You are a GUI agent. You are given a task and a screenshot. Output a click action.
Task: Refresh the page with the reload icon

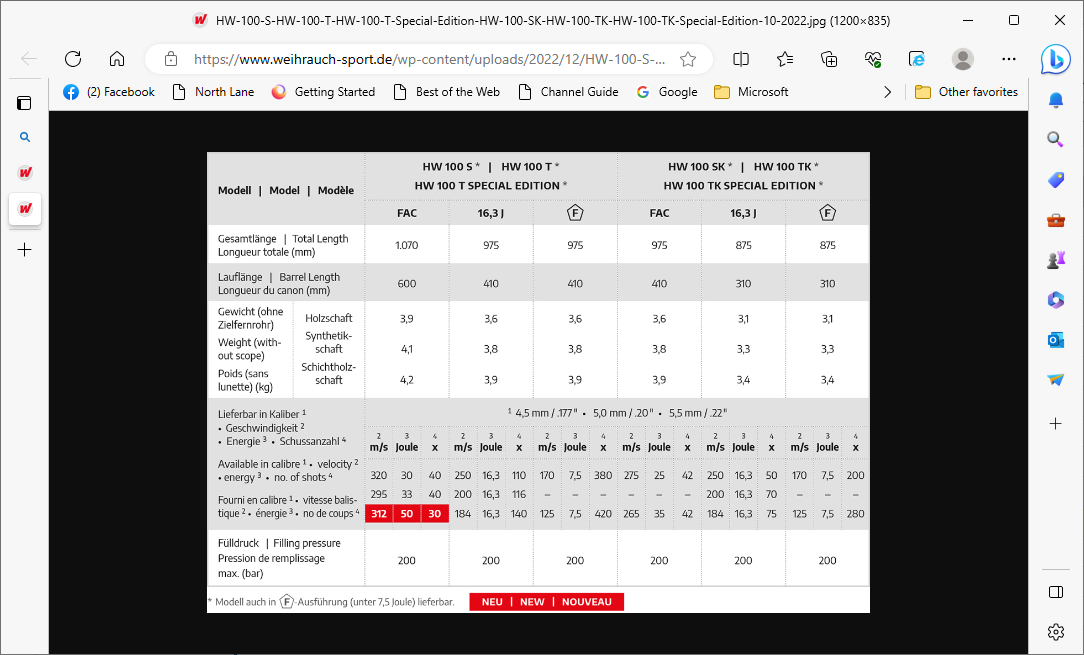click(73, 59)
